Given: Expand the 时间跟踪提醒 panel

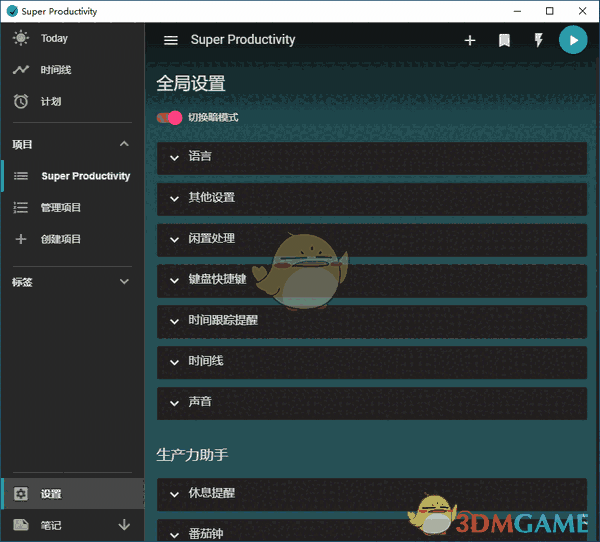Looking at the screenshot, I should (372, 322).
